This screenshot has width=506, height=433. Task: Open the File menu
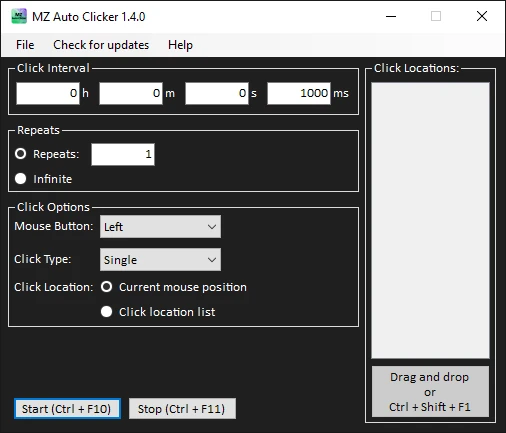[25, 45]
